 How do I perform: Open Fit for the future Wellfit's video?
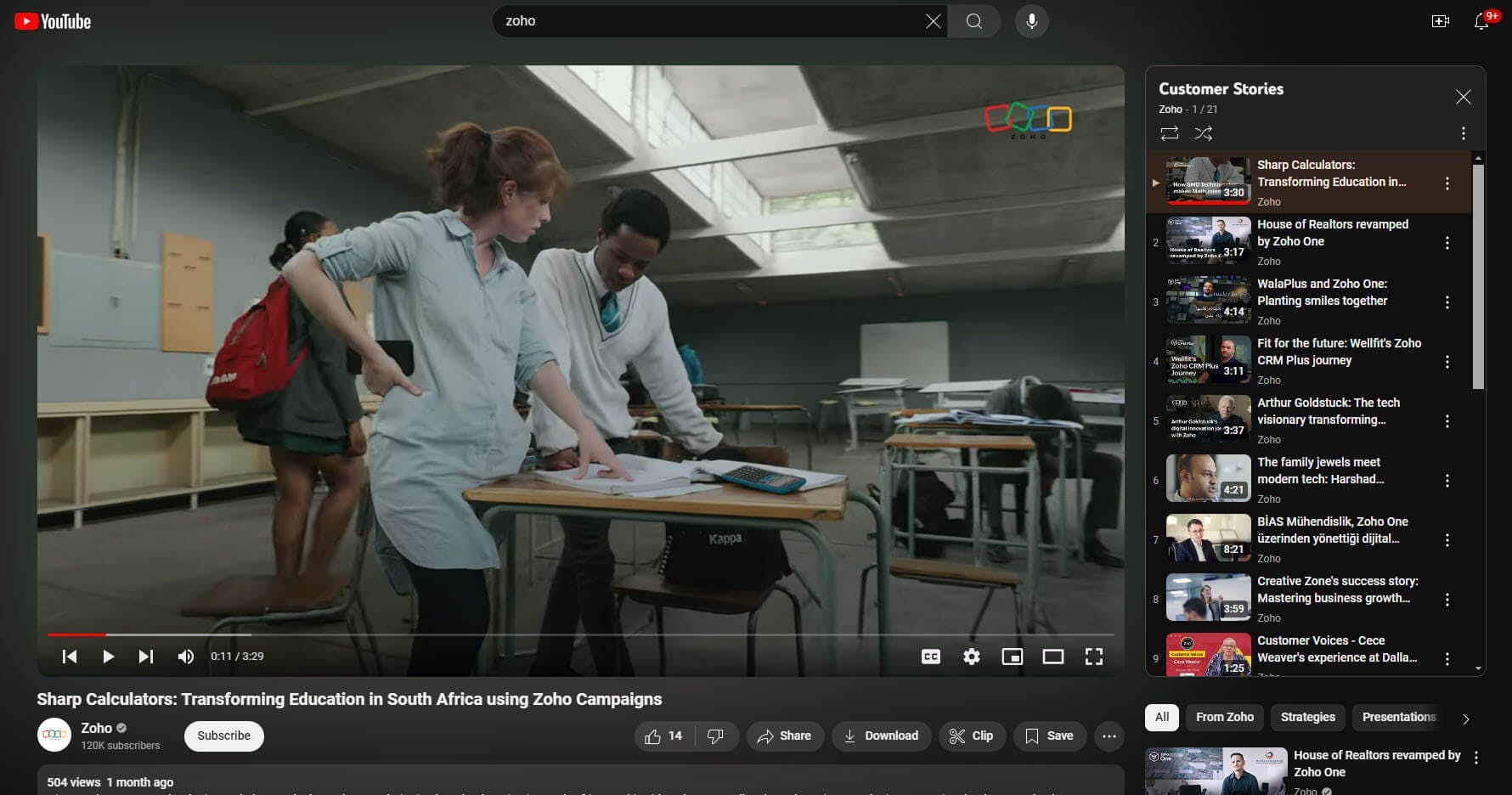[1339, 352]
